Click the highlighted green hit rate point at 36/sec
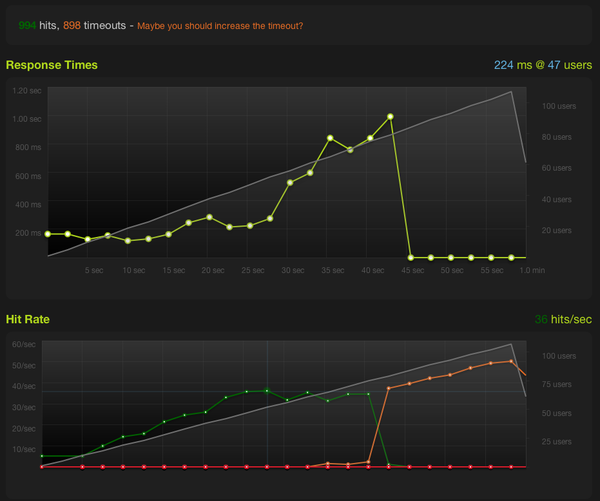 pos(267,391)
